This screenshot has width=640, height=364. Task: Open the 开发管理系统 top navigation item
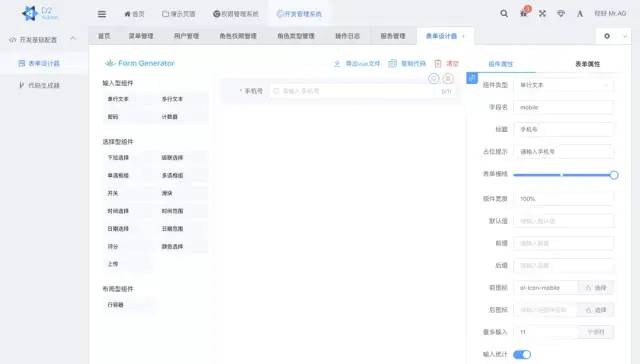[299, 14]
